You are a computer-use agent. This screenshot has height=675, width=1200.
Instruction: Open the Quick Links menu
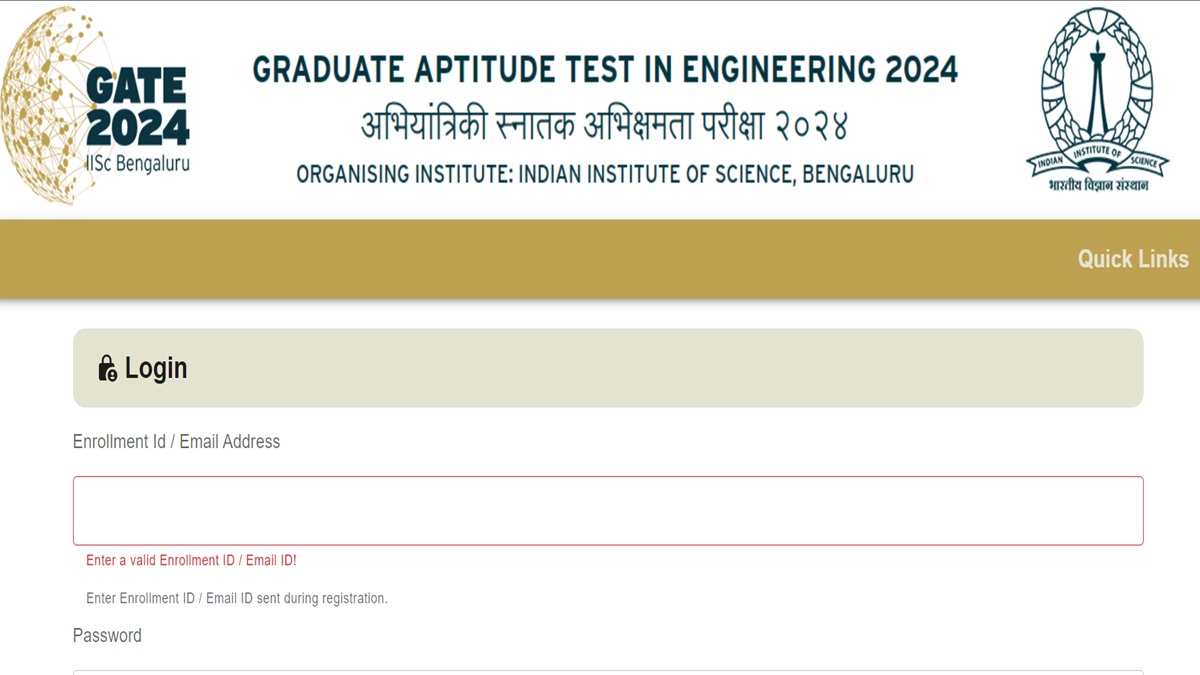pyautogui.click(x=1133, y=259)
